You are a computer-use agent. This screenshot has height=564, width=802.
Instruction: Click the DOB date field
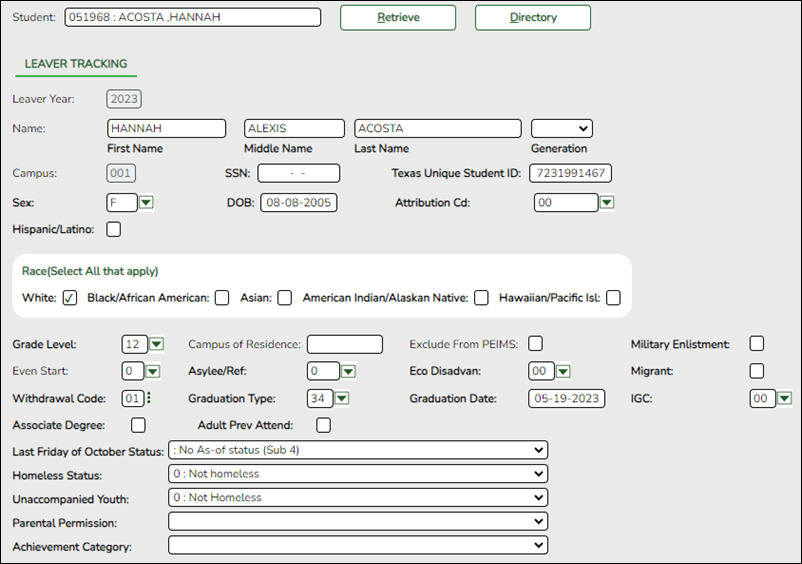299,202
